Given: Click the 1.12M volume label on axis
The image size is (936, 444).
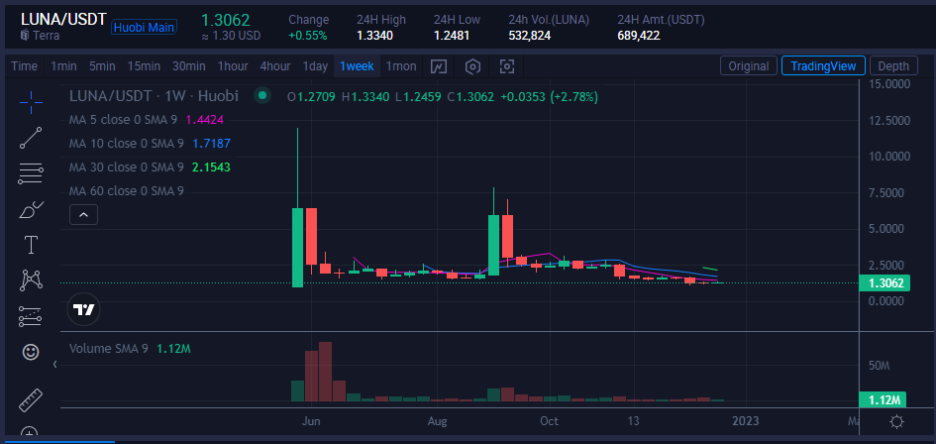Looking at the screenshot, I should pyautogui.click(x=882, y=399).
